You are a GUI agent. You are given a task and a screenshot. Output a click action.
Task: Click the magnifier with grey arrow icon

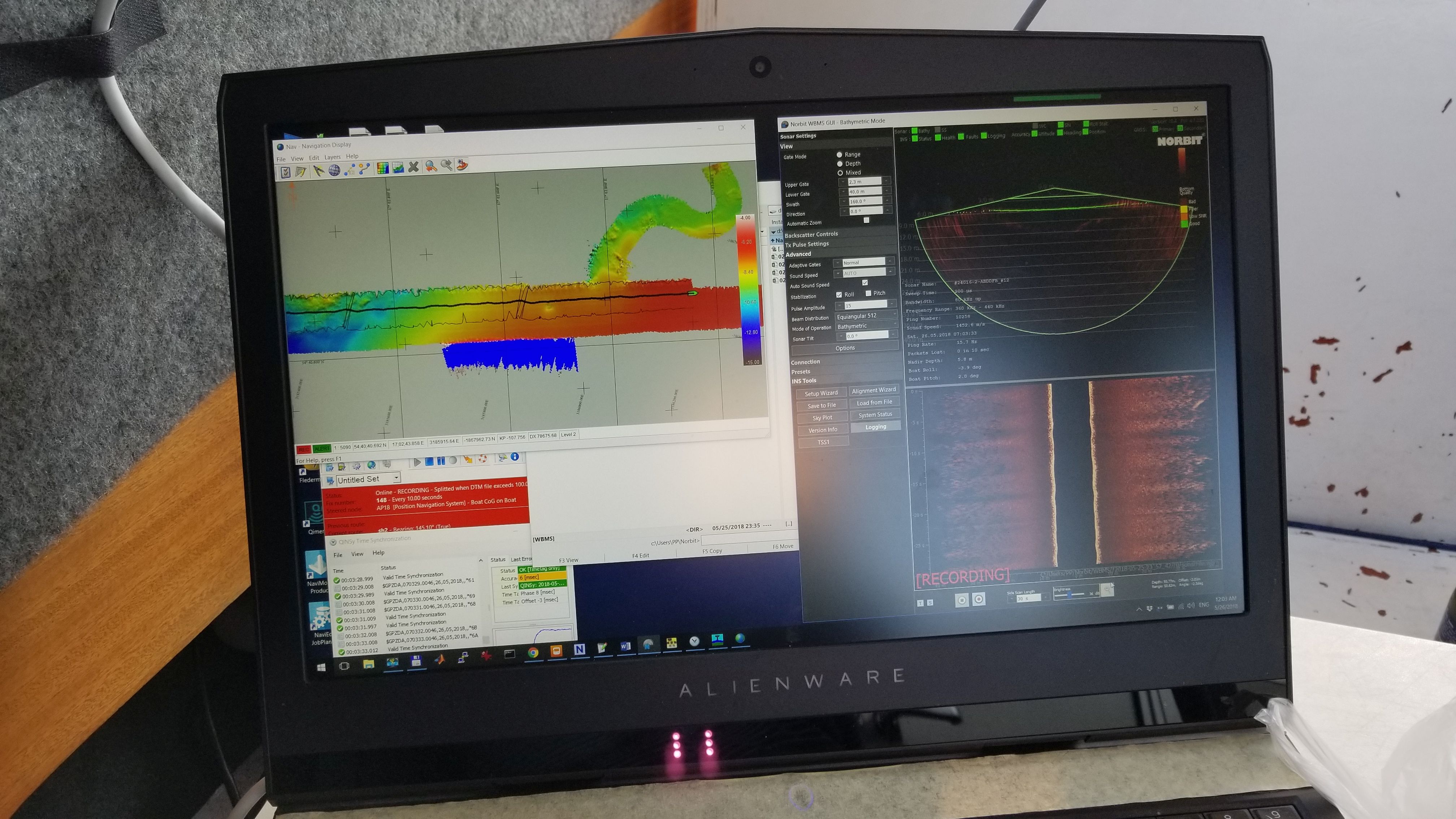tap(447, 166)
